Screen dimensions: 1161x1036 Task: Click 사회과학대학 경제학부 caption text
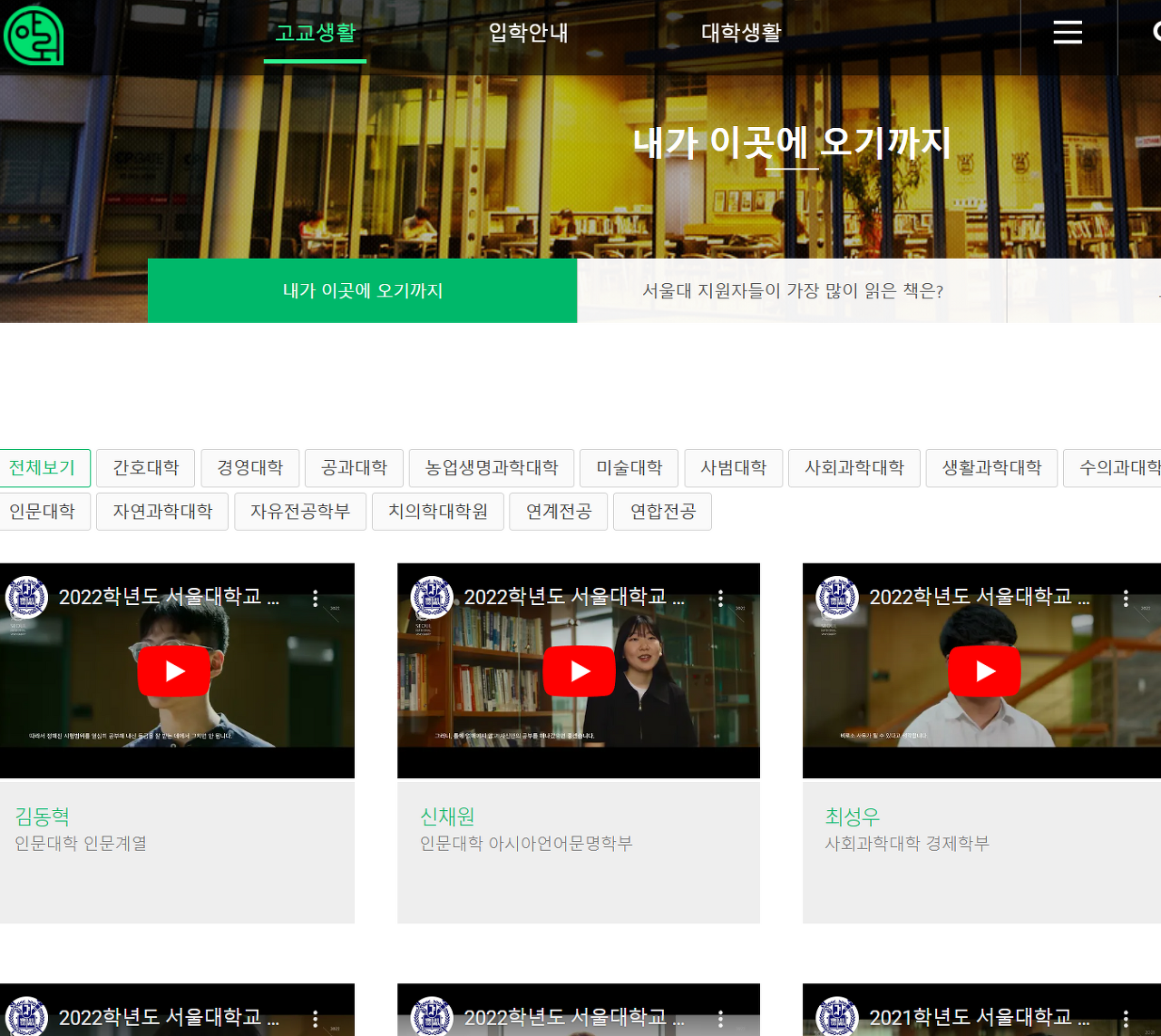(907, 844)
